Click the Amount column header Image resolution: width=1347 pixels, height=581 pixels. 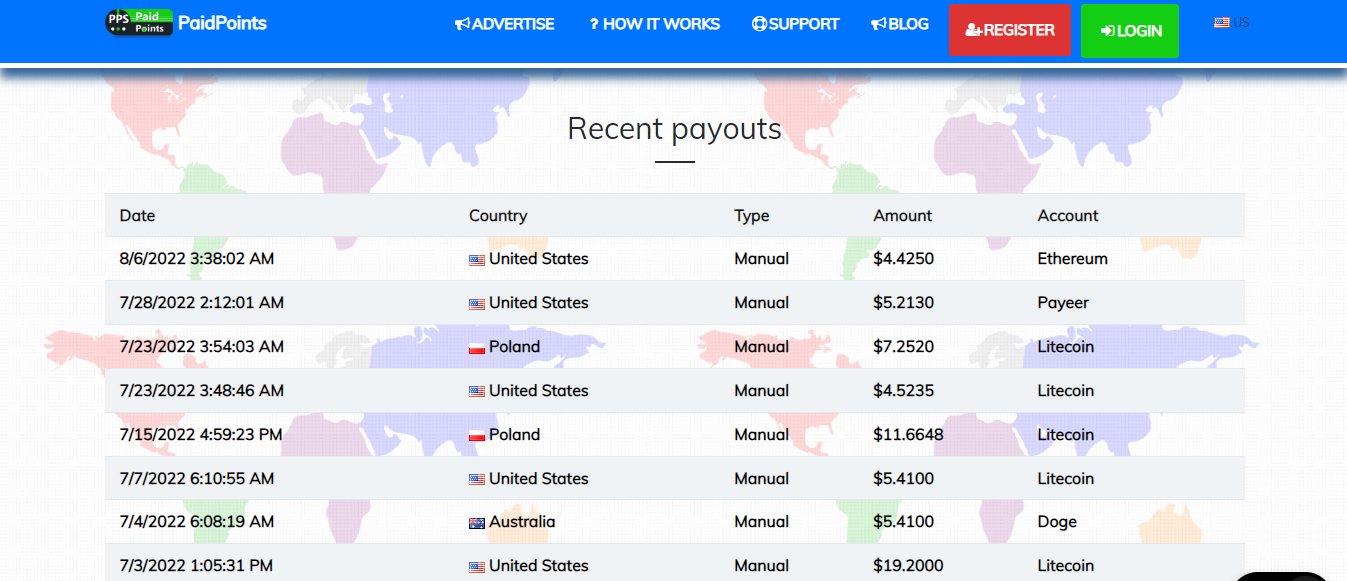point(903,215)
